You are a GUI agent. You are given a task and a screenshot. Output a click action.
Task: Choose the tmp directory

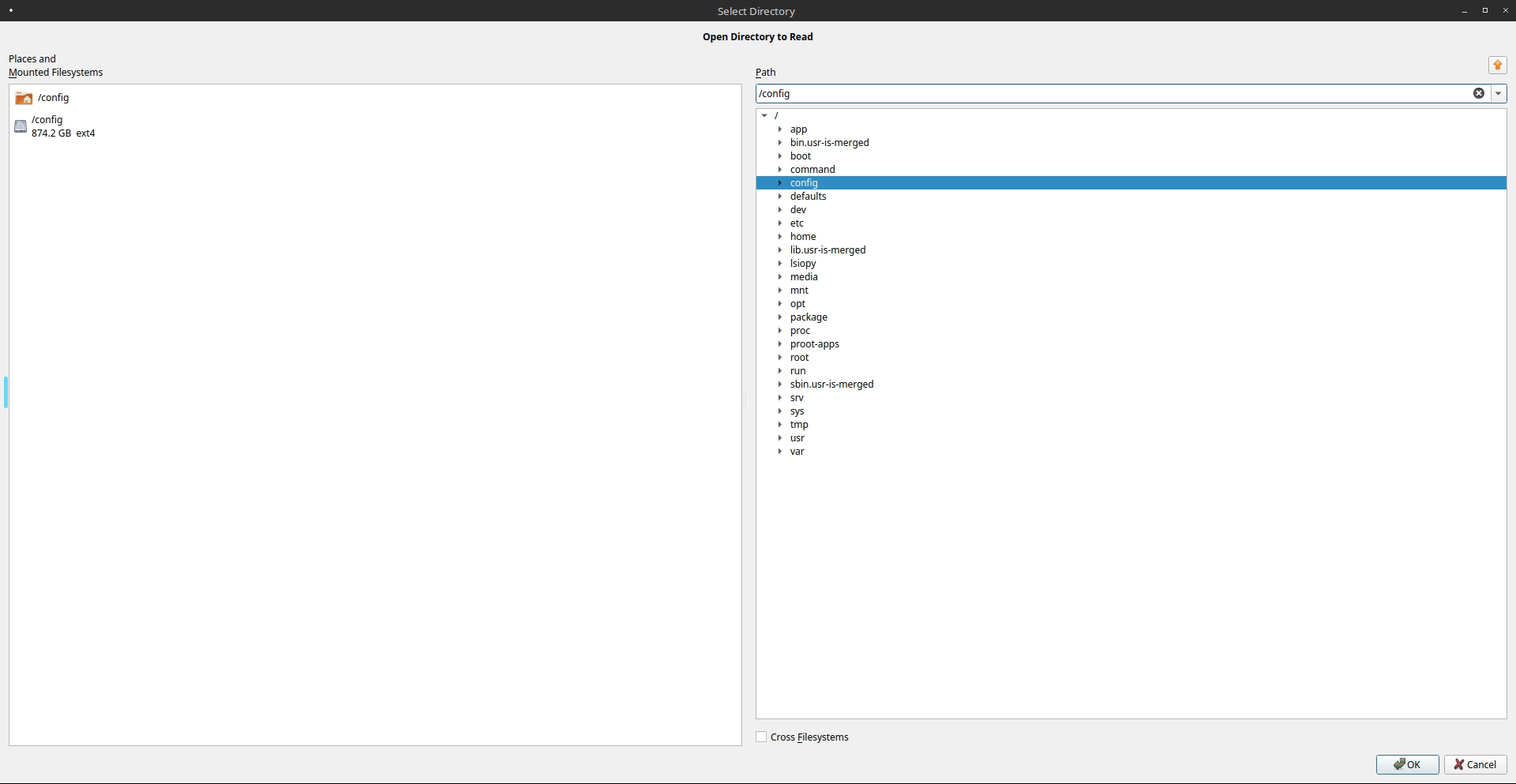click(799, 425)
